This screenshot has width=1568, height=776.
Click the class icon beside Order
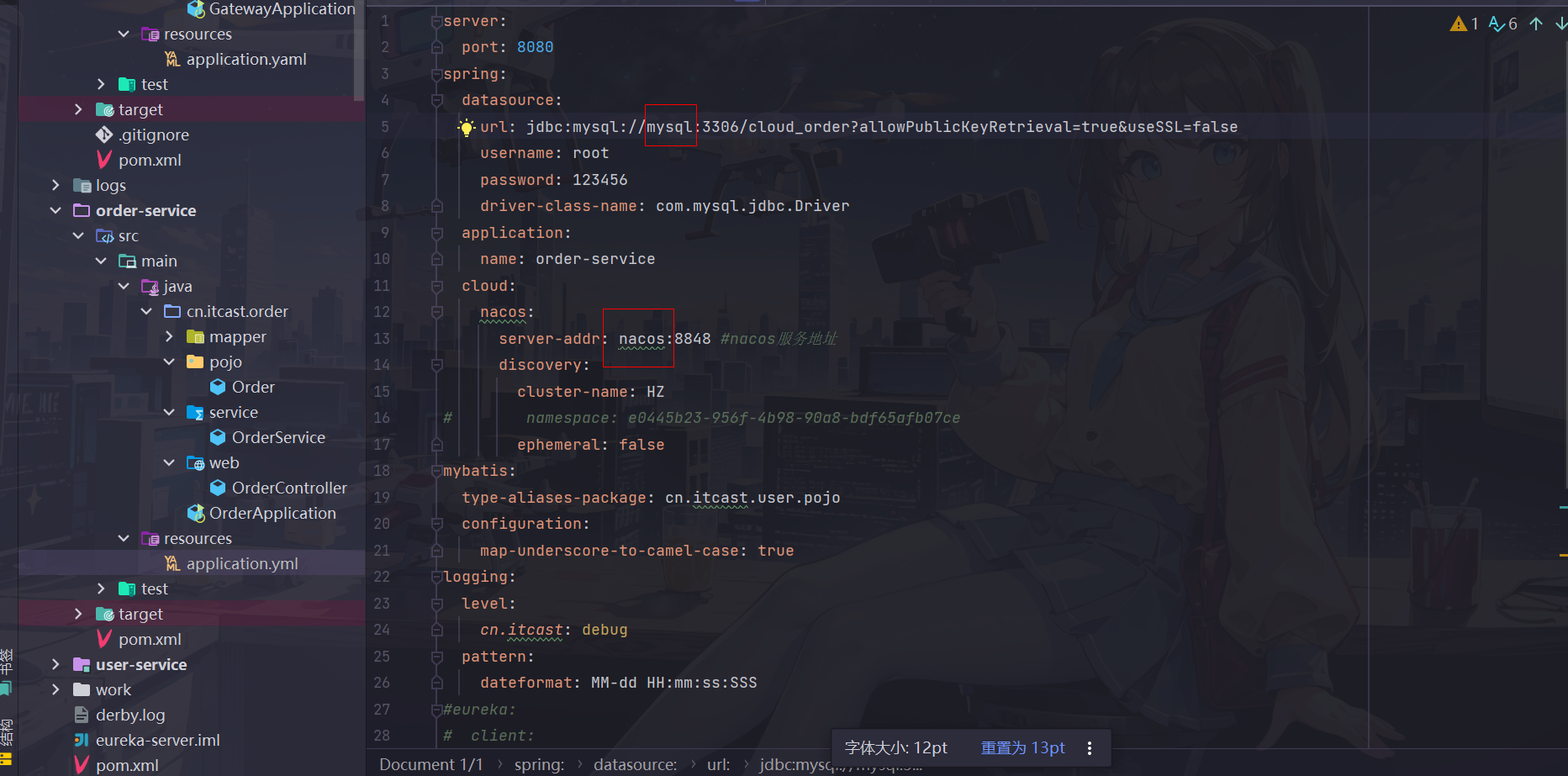[x=218, y=387]
